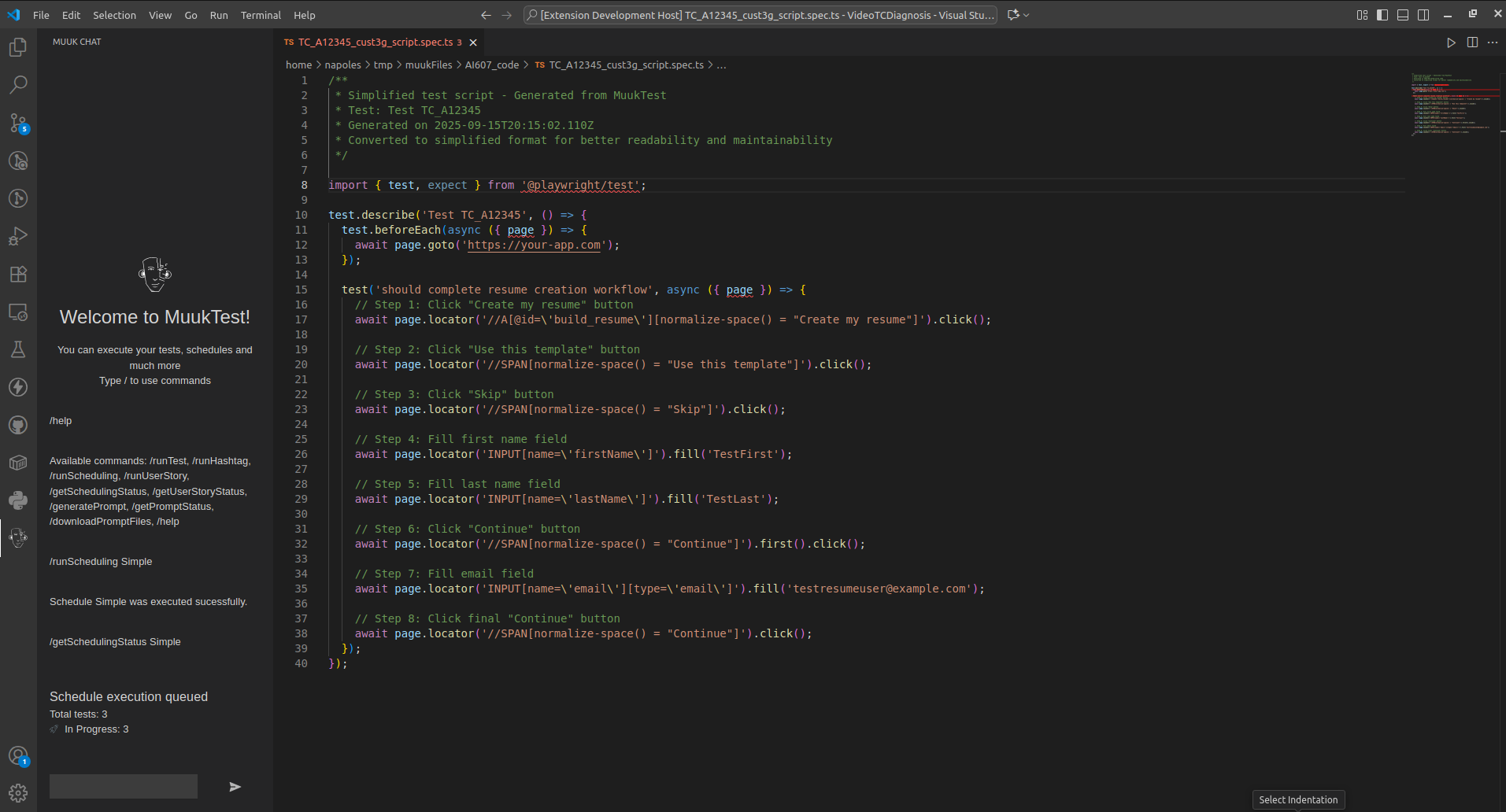Click the '/help' chat message
The height and width of the screenshot is (812, 1506).
point(61,421)
